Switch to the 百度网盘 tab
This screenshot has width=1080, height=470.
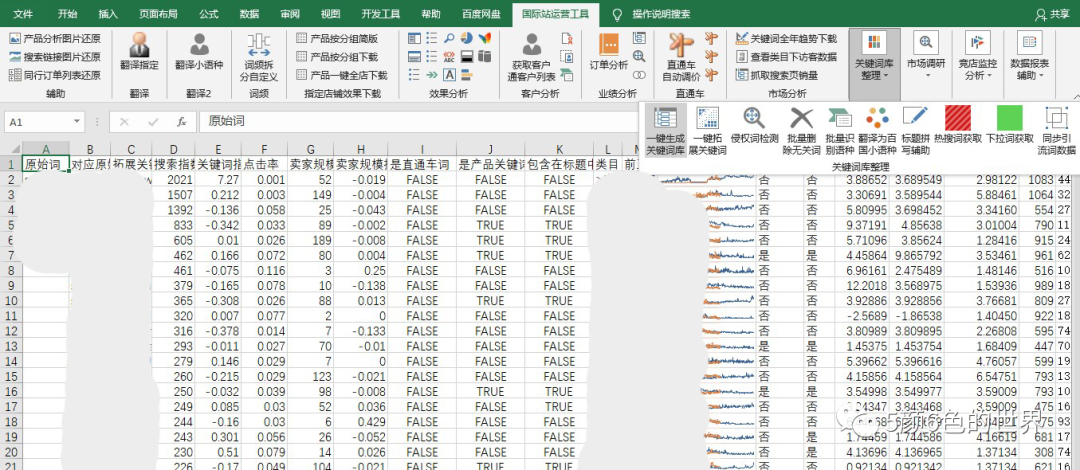point(481,13)
